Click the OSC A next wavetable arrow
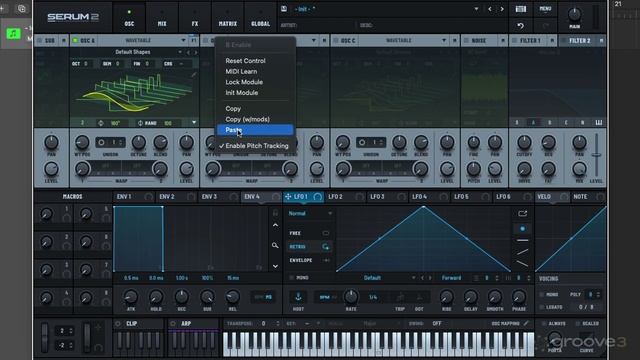The height and width of the screenshot is (360, 640). click(x=196, y=52)
